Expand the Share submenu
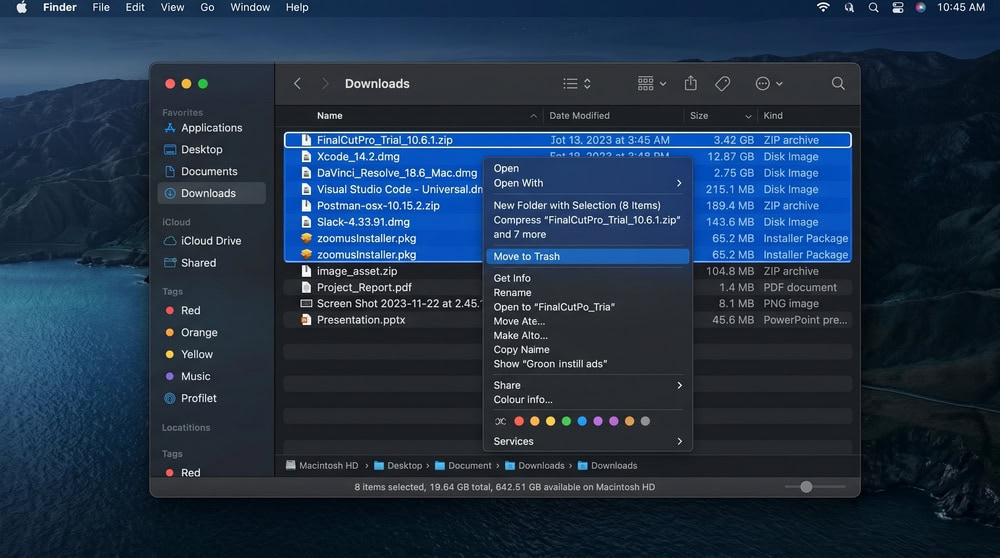The height and width of the screenshot is (558, 1000). pos(587,385)
